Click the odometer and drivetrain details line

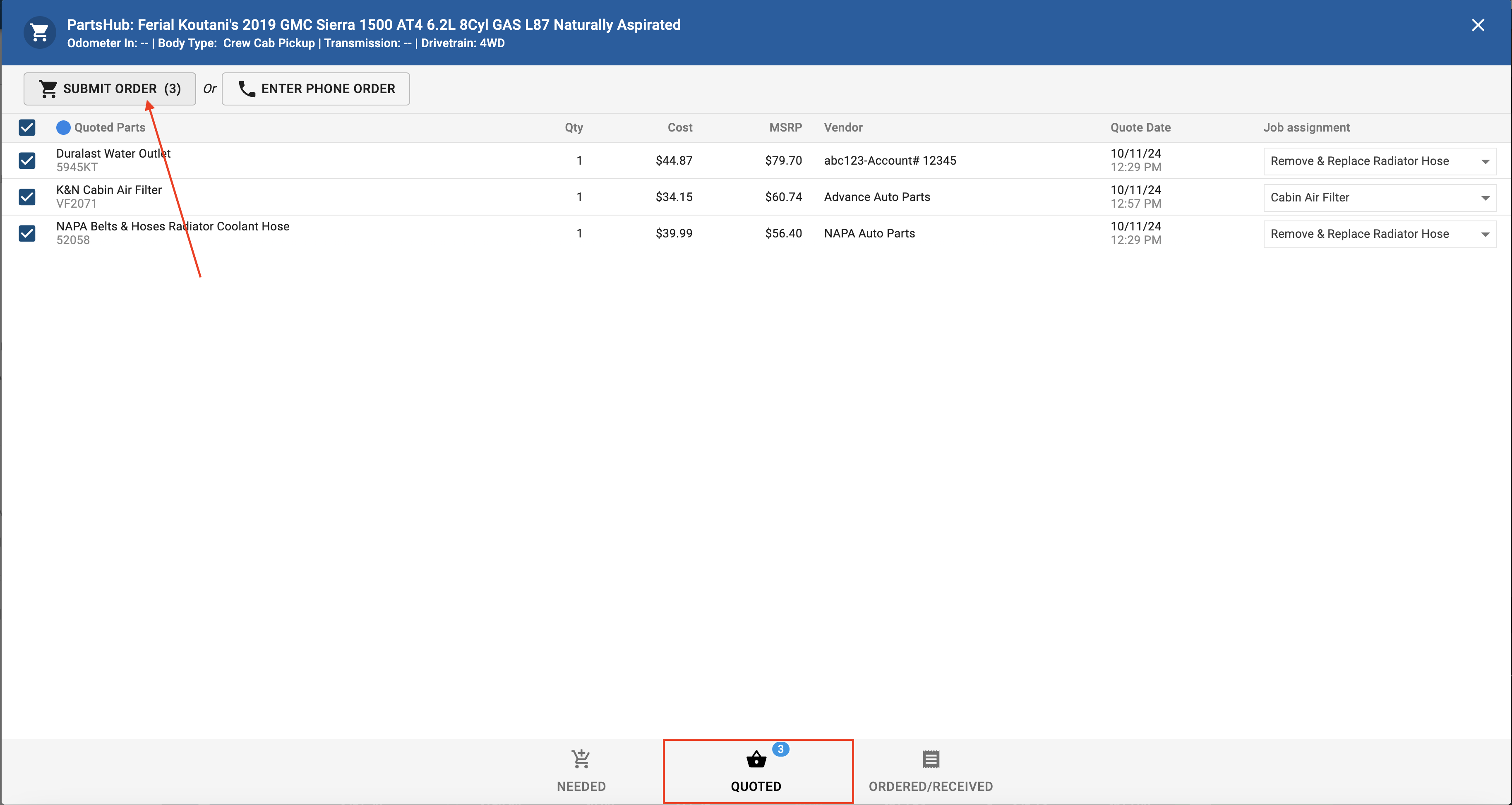point(286,43)
